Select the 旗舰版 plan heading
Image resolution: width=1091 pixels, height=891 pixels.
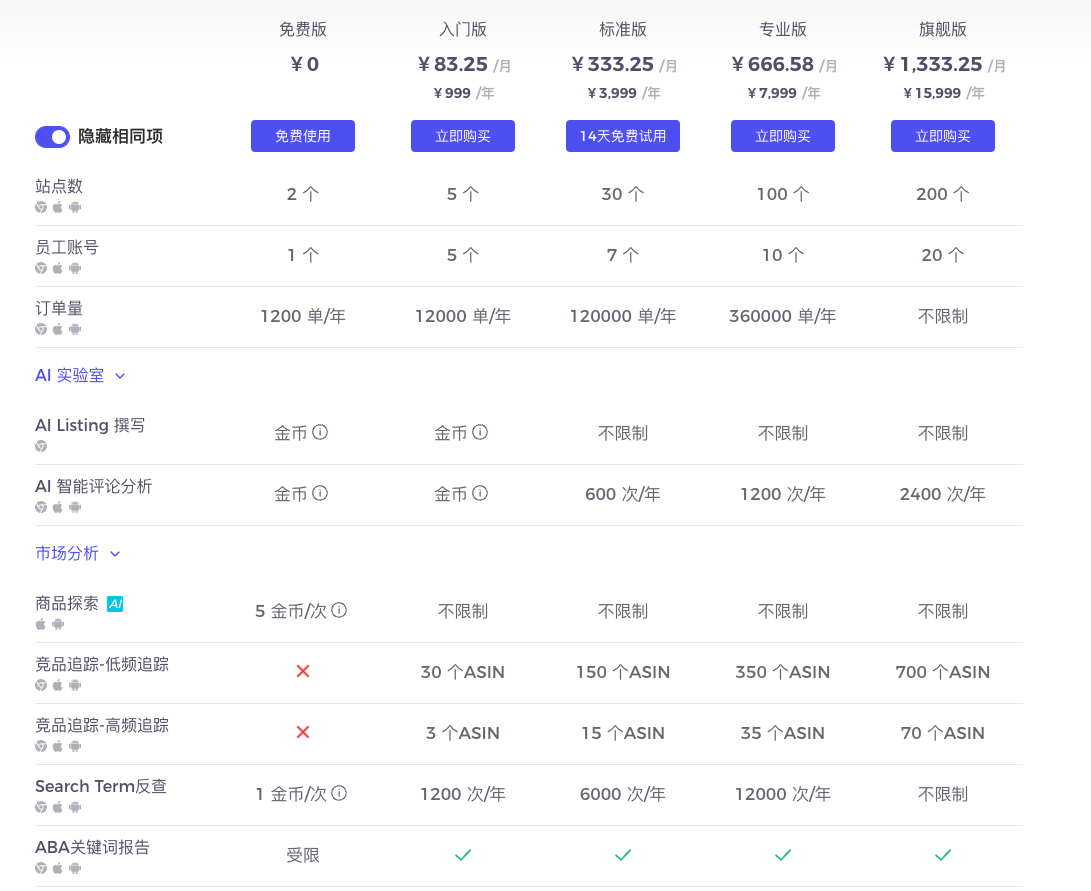coord(943,29)
